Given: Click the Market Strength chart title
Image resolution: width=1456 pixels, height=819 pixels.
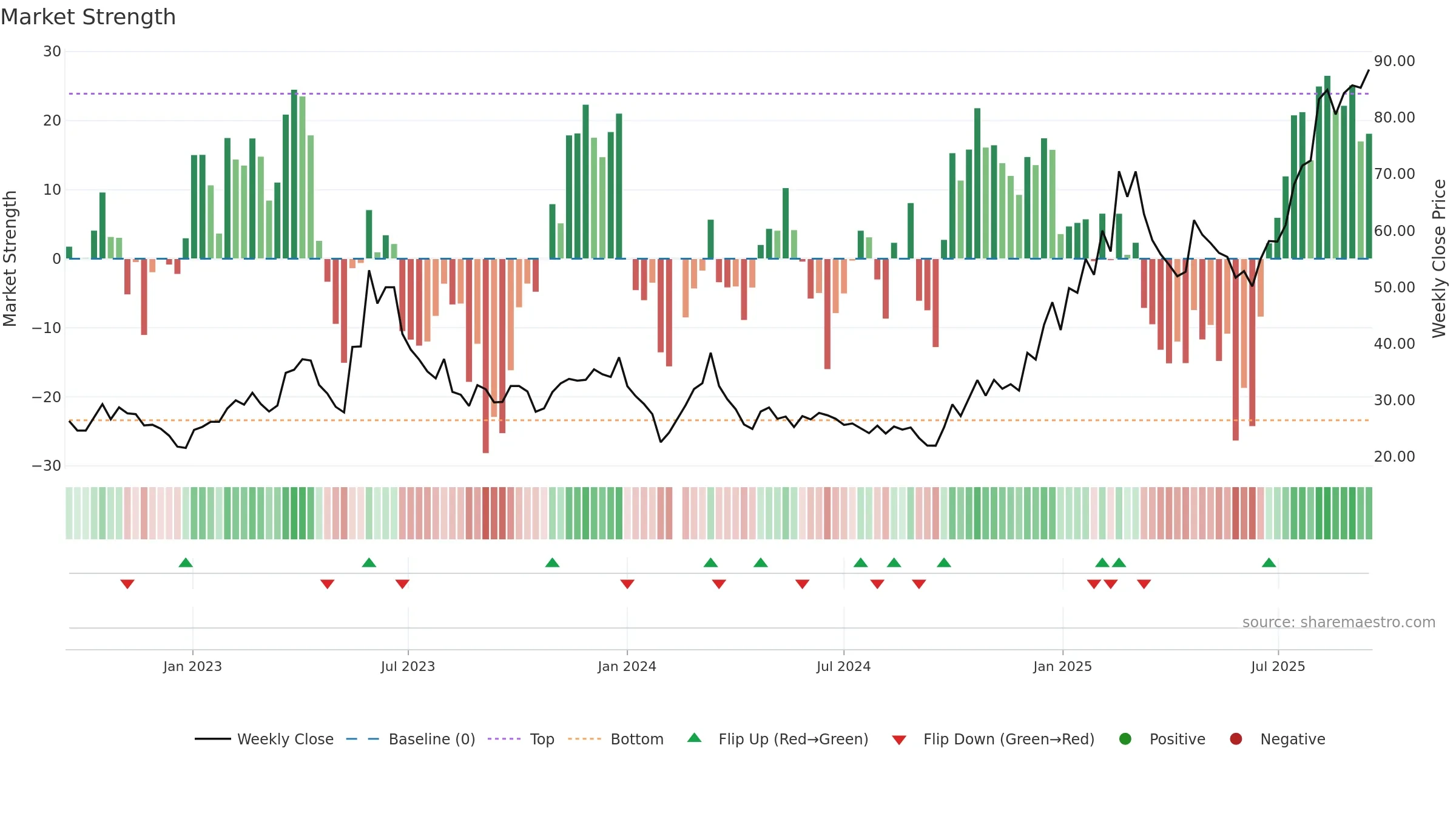Looking at the screenshot, I should pos(88,17).
